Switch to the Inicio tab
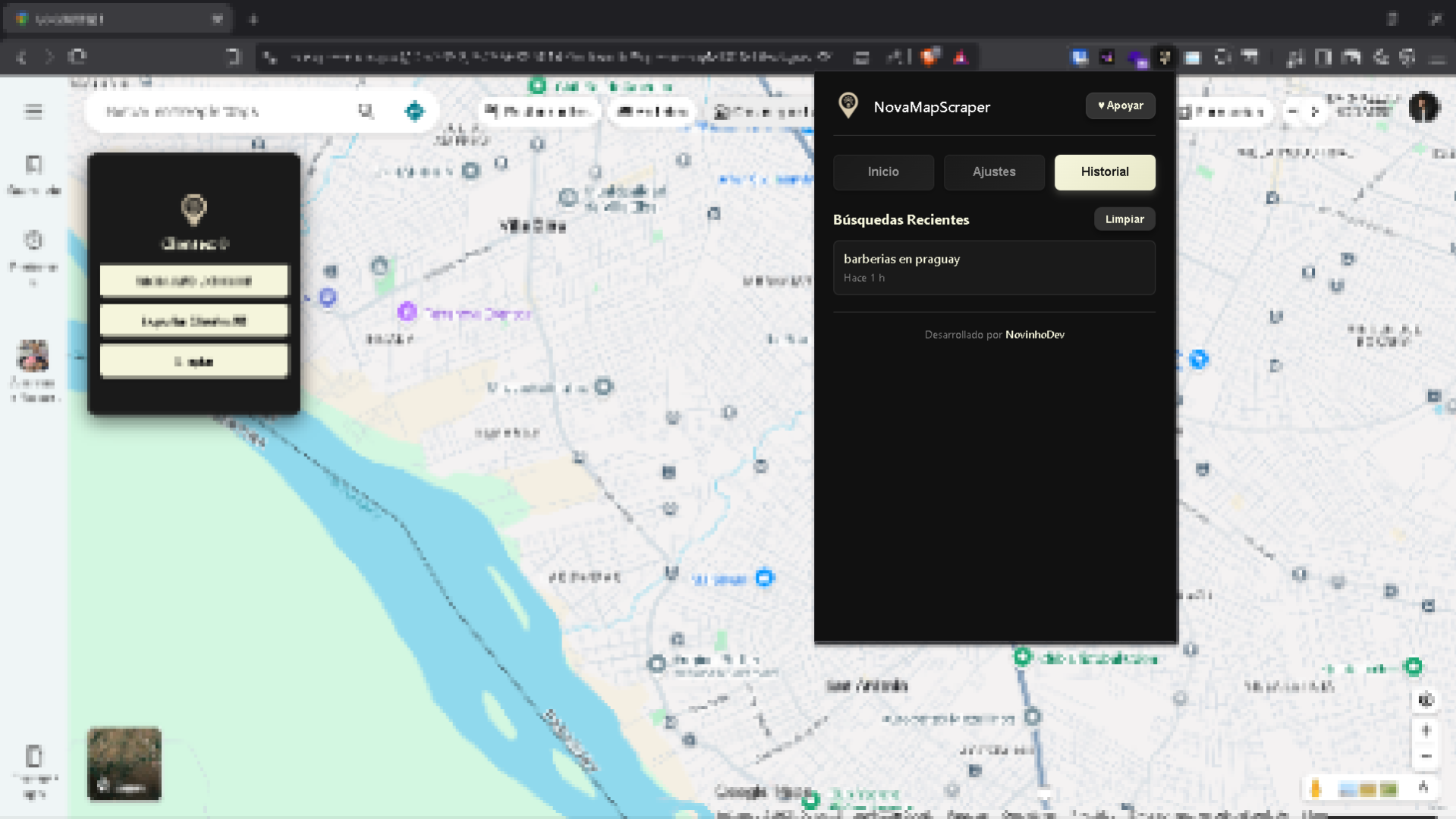The image size is (1456, 819). 883,172
